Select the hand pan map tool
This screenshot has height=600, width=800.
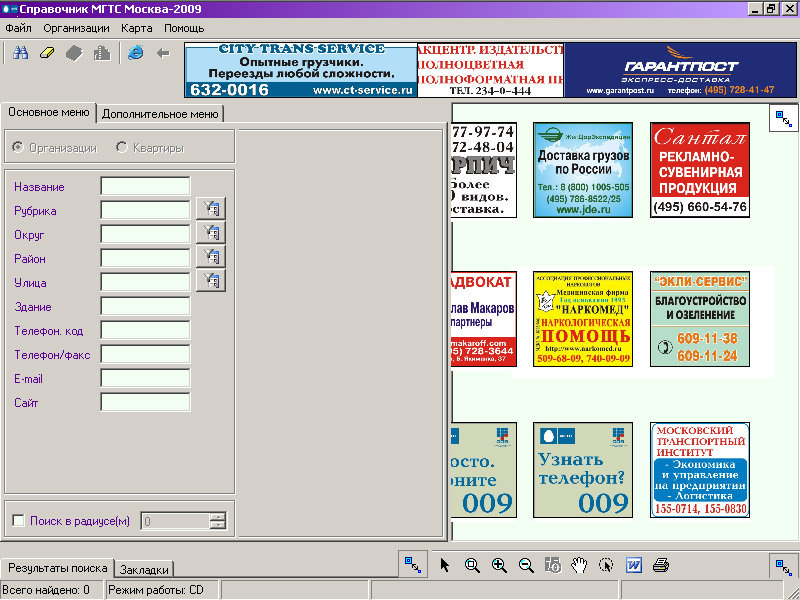tap(580, 565)
